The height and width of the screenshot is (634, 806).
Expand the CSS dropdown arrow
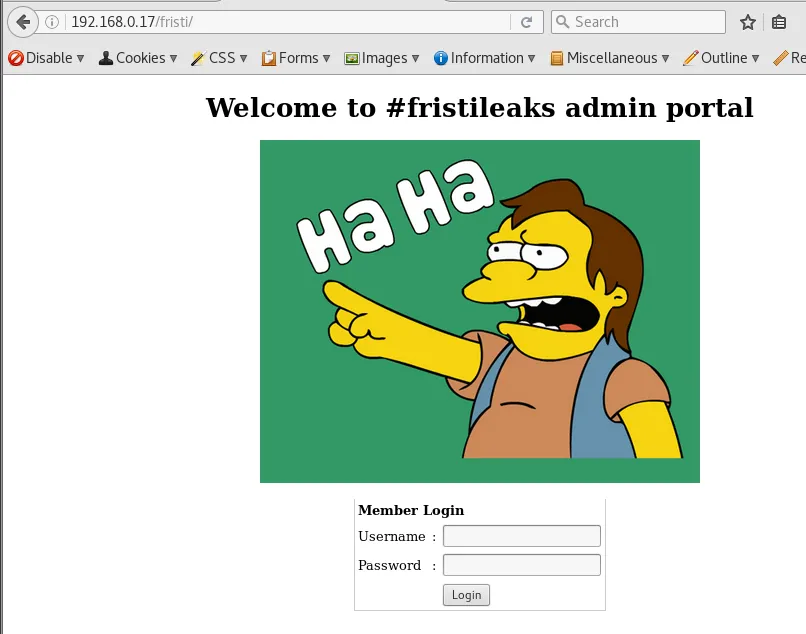click(243, 59)
